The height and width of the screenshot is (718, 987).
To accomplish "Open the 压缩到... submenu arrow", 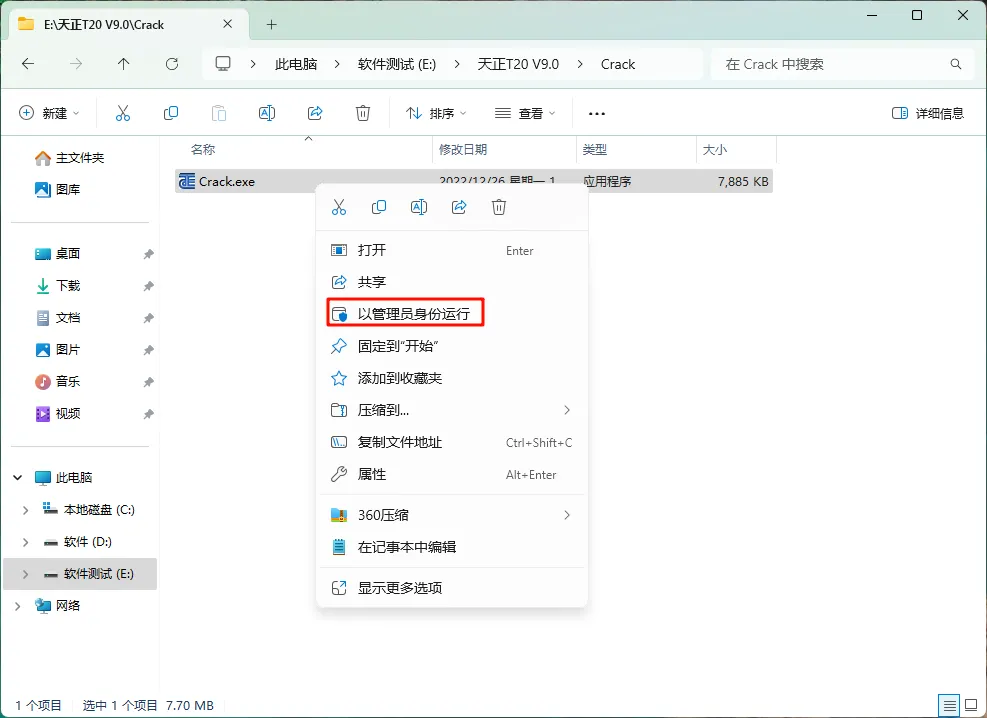I will coord(567,410).
